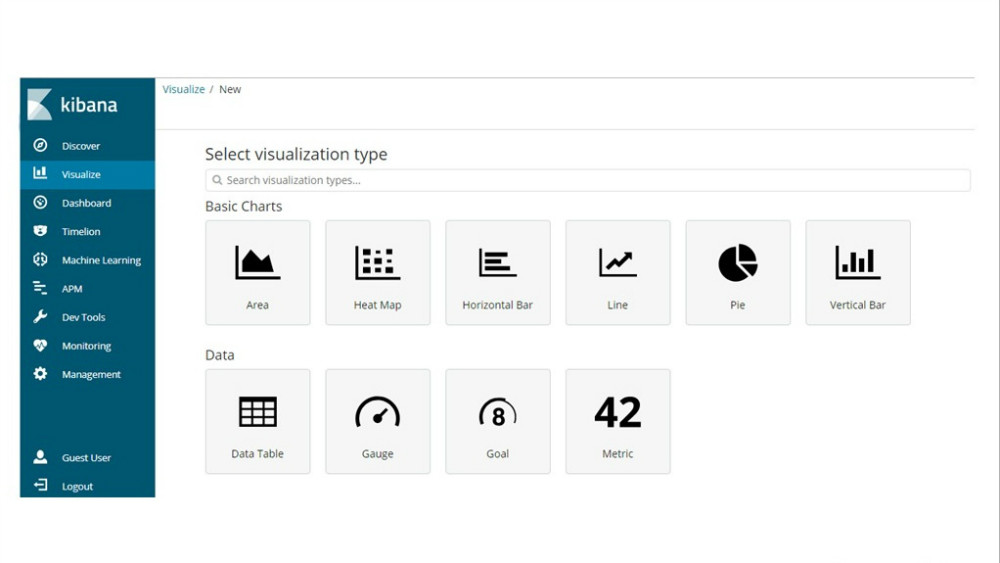The image size is (1000, 563).
Task: Choose the Goal circular icon
Action: (497, 413)
